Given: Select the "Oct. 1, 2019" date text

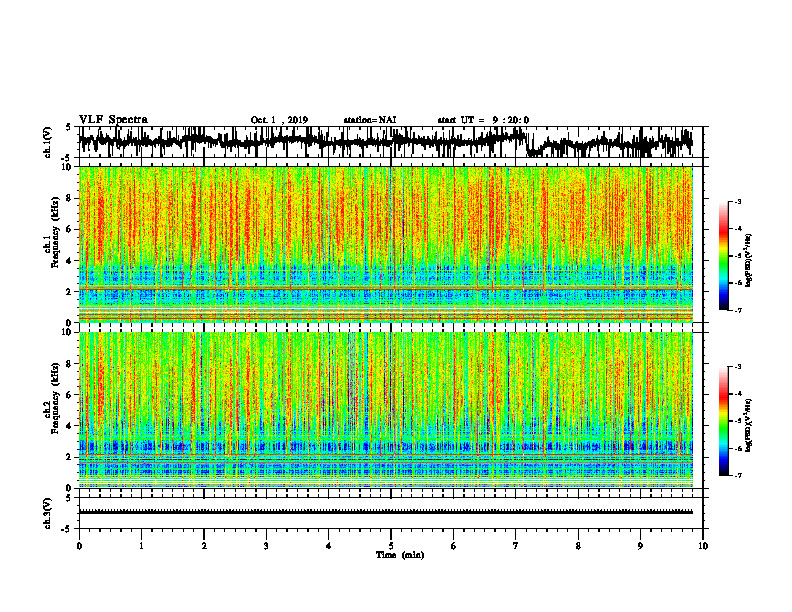Looking at the screenshot, I should (279, 120).
